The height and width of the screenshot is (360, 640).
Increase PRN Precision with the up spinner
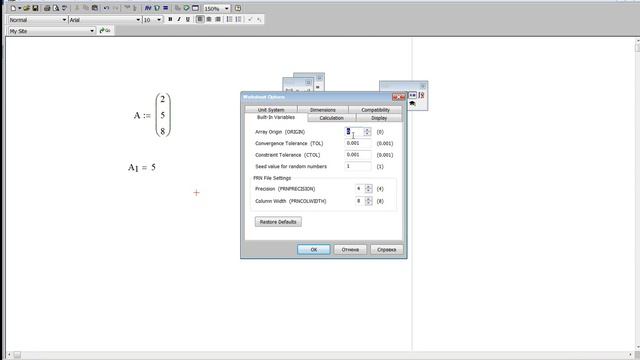point(369,187)
